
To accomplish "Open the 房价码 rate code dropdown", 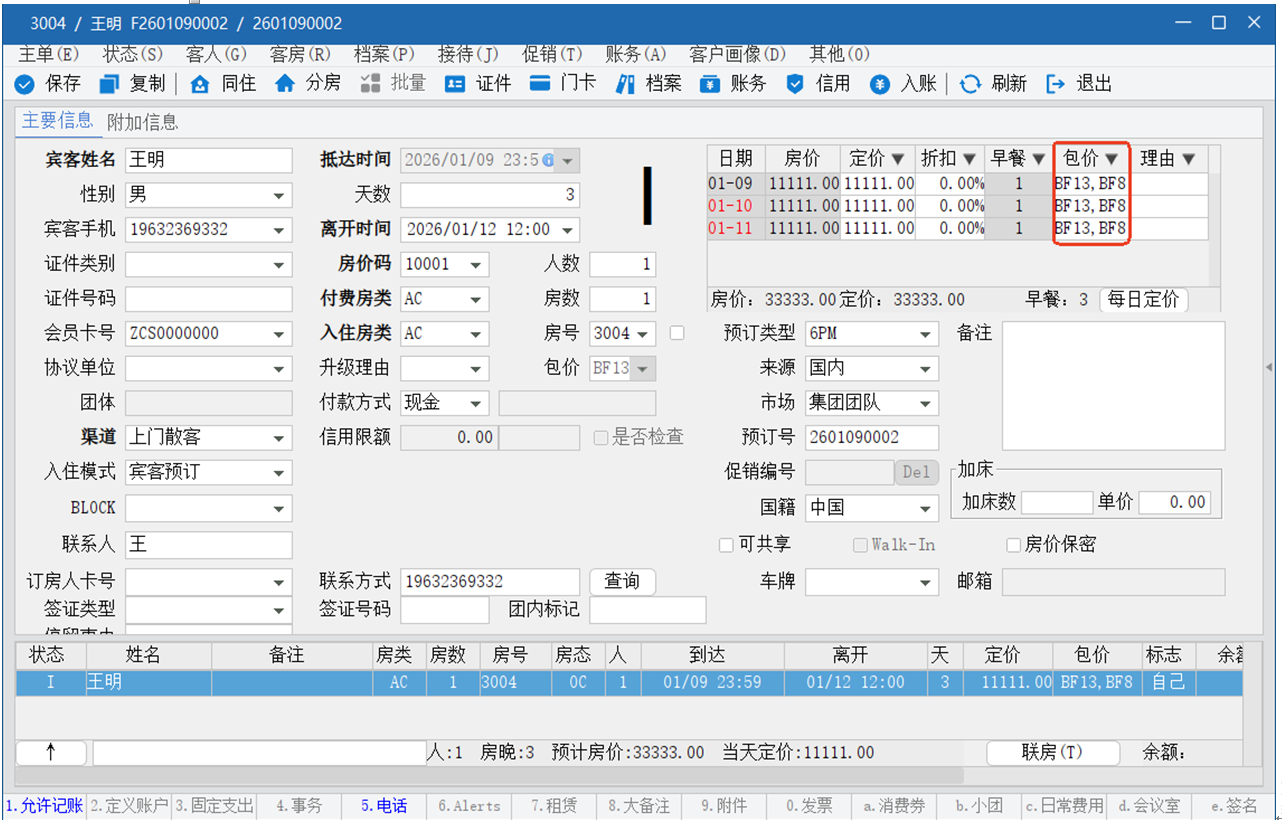I will (x=476, y=265).
